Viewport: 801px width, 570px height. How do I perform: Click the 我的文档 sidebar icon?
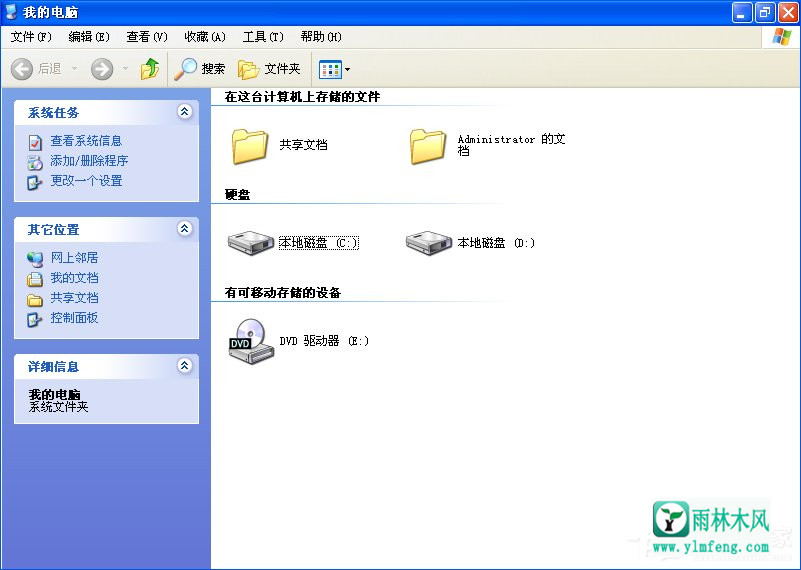(x=35, y=279)
